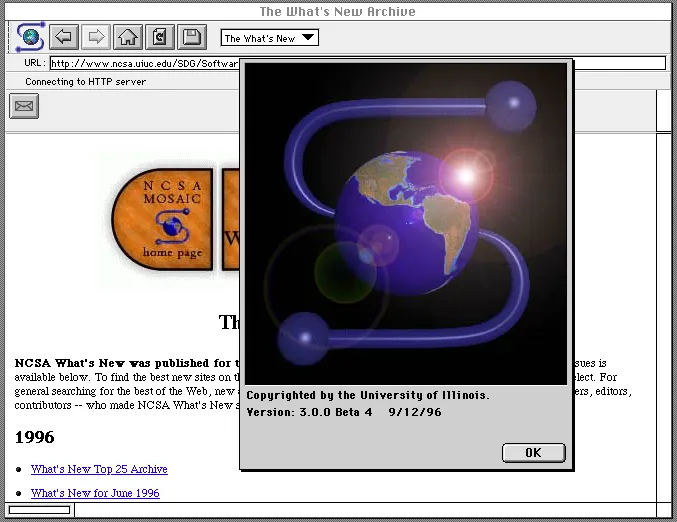This screenshot has height=522, width=677.
Task: Click the '1996' heading
Action: point(35,437)
